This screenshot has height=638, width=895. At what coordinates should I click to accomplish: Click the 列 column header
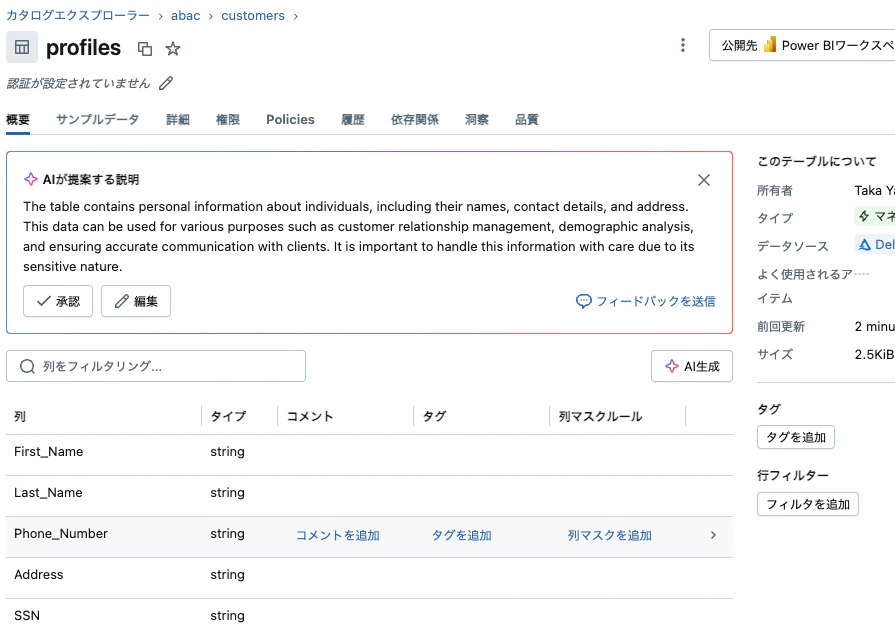[20, 417]
